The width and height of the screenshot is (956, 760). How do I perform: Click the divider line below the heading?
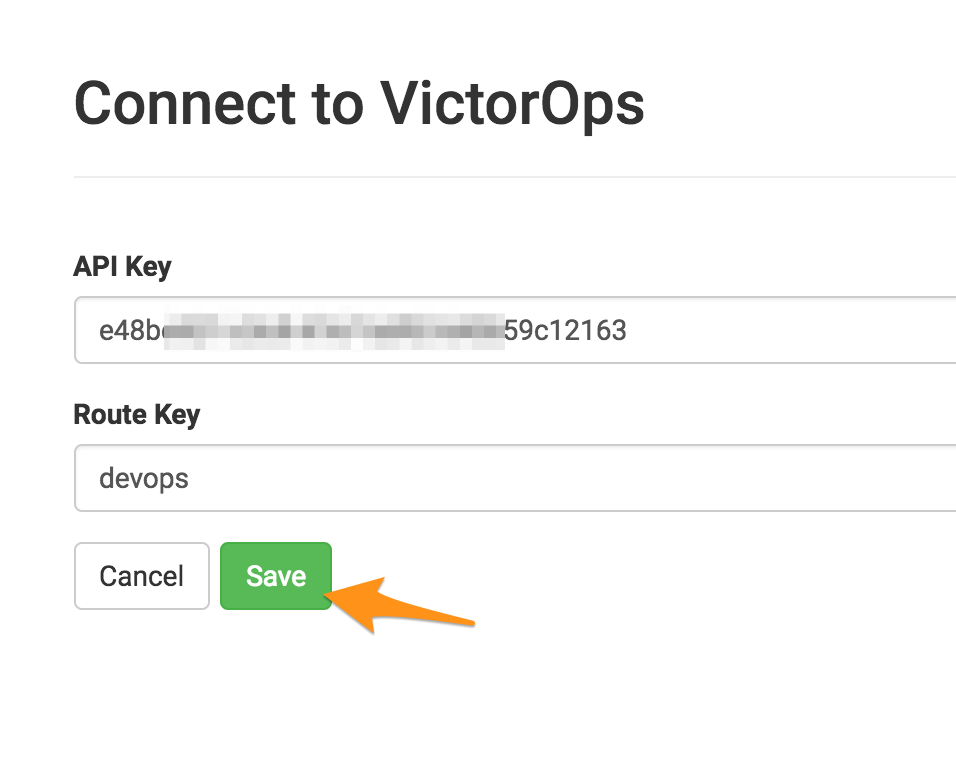pyautogui.click(x=500, y=175)
